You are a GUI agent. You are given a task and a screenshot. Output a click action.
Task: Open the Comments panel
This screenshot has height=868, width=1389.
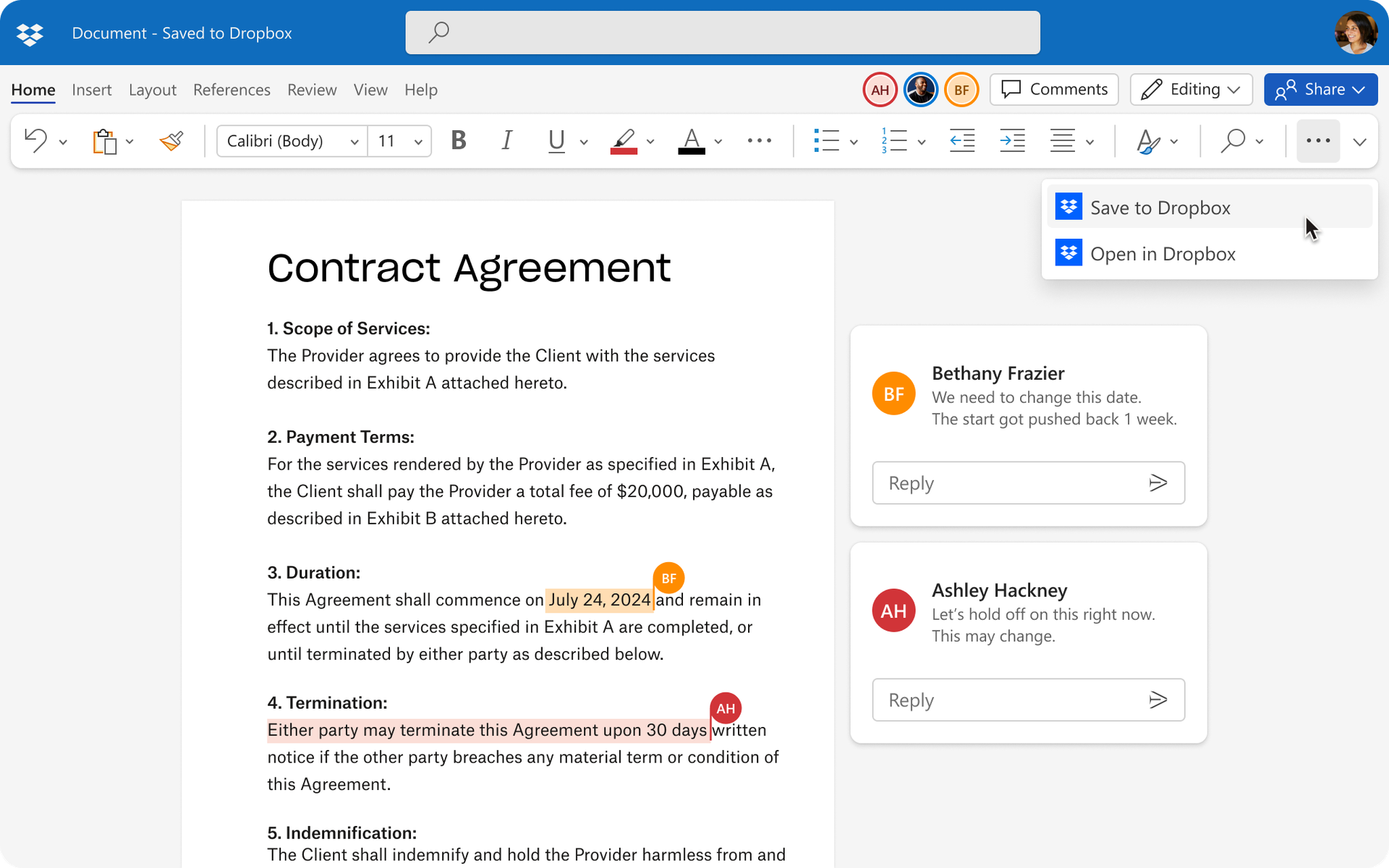click(x=1053, y=89)
